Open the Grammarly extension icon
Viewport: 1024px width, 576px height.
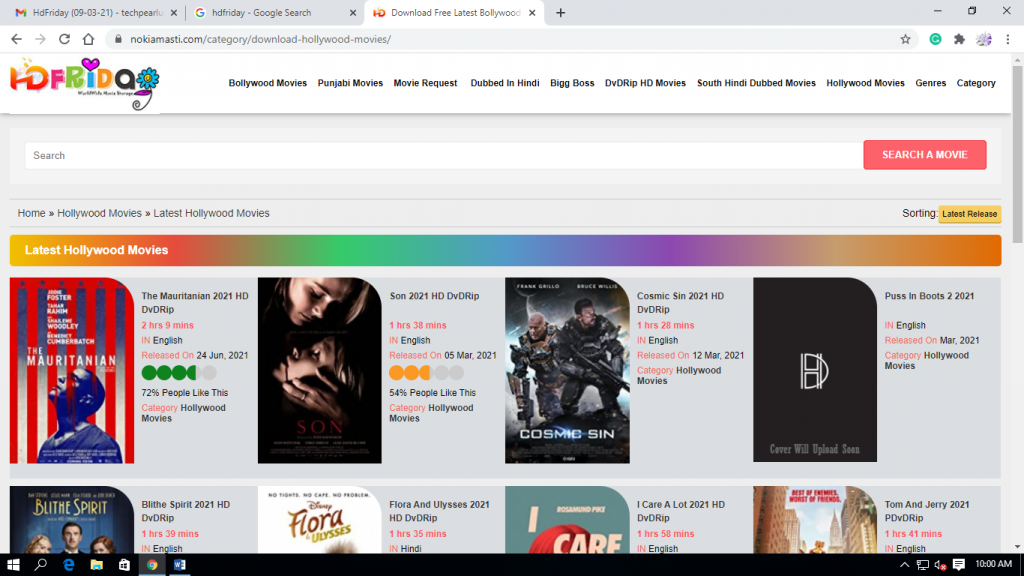tap(935, 39)
